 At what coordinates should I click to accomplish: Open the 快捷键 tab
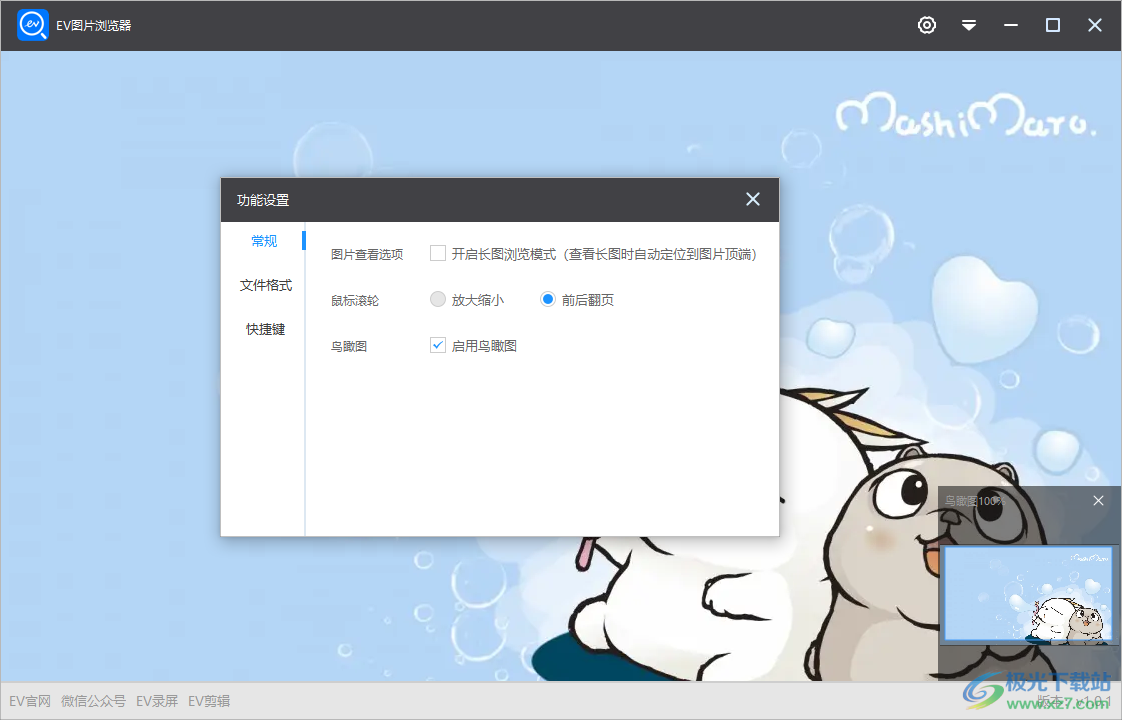point(265,329)
